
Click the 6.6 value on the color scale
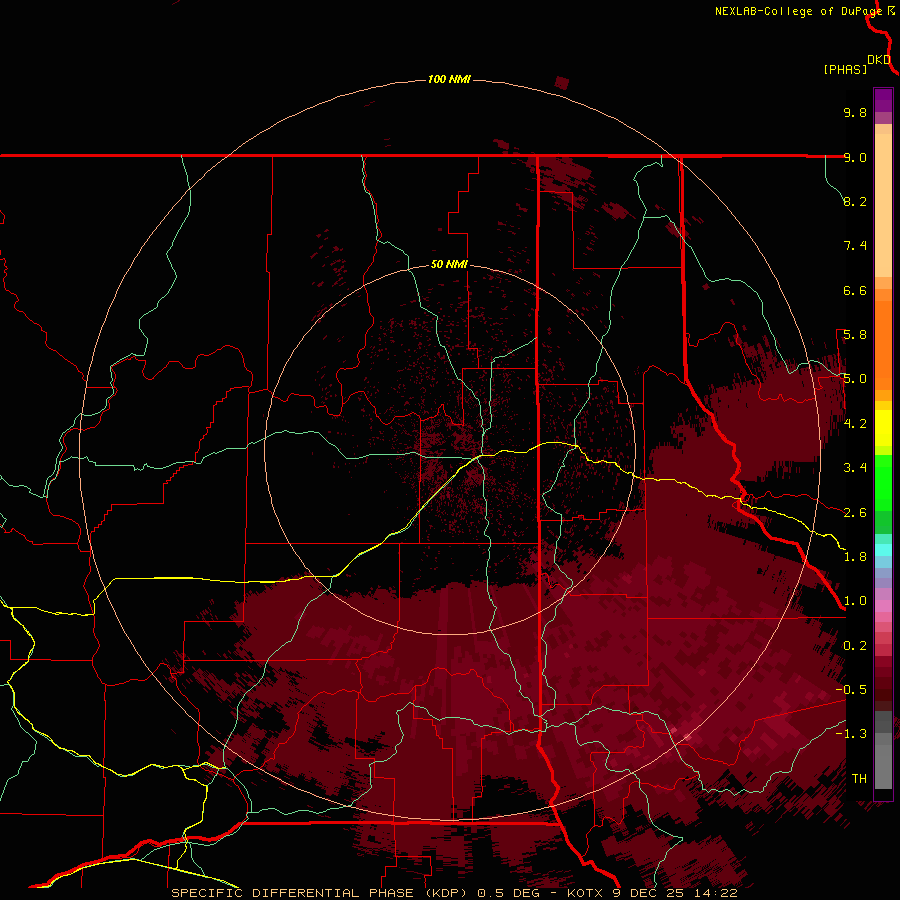tap(855, 290)
